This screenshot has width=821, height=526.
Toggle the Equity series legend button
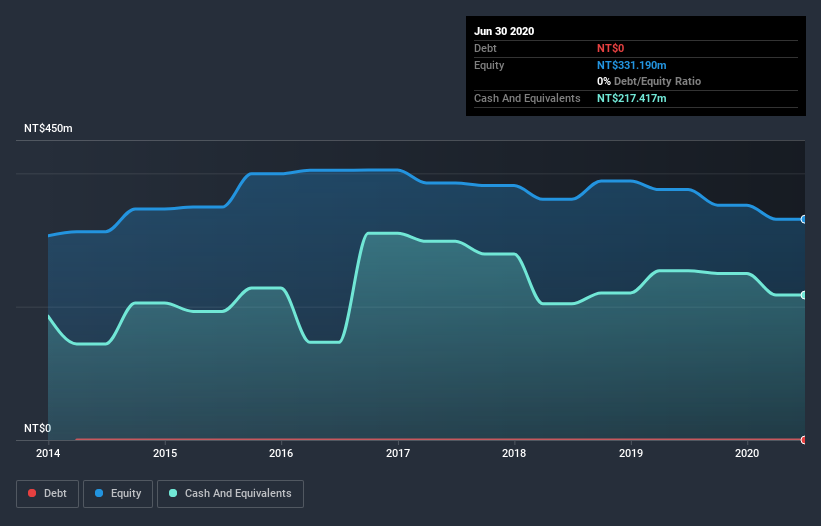118,494
